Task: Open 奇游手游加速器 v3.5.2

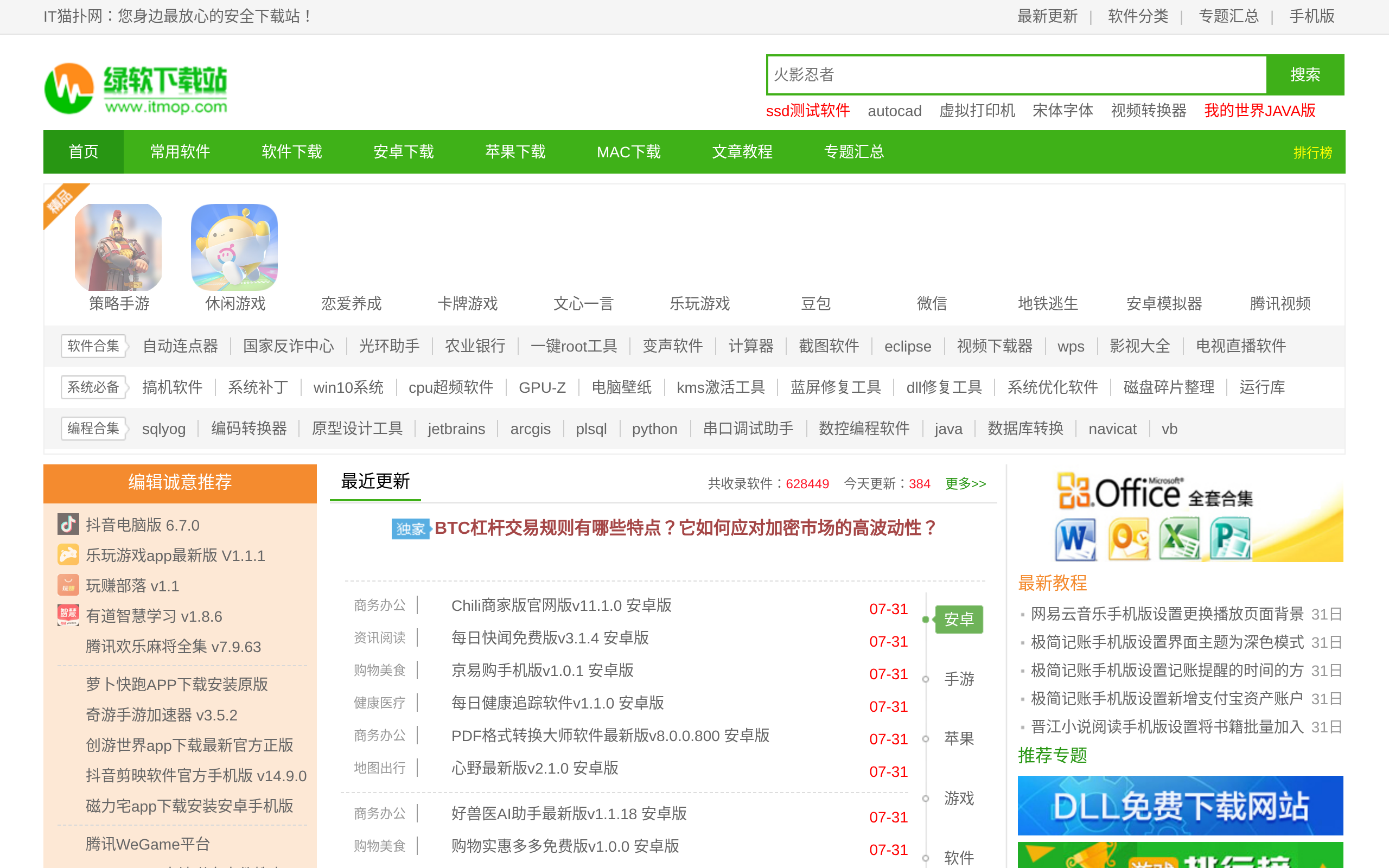Action: pos(161,716)
